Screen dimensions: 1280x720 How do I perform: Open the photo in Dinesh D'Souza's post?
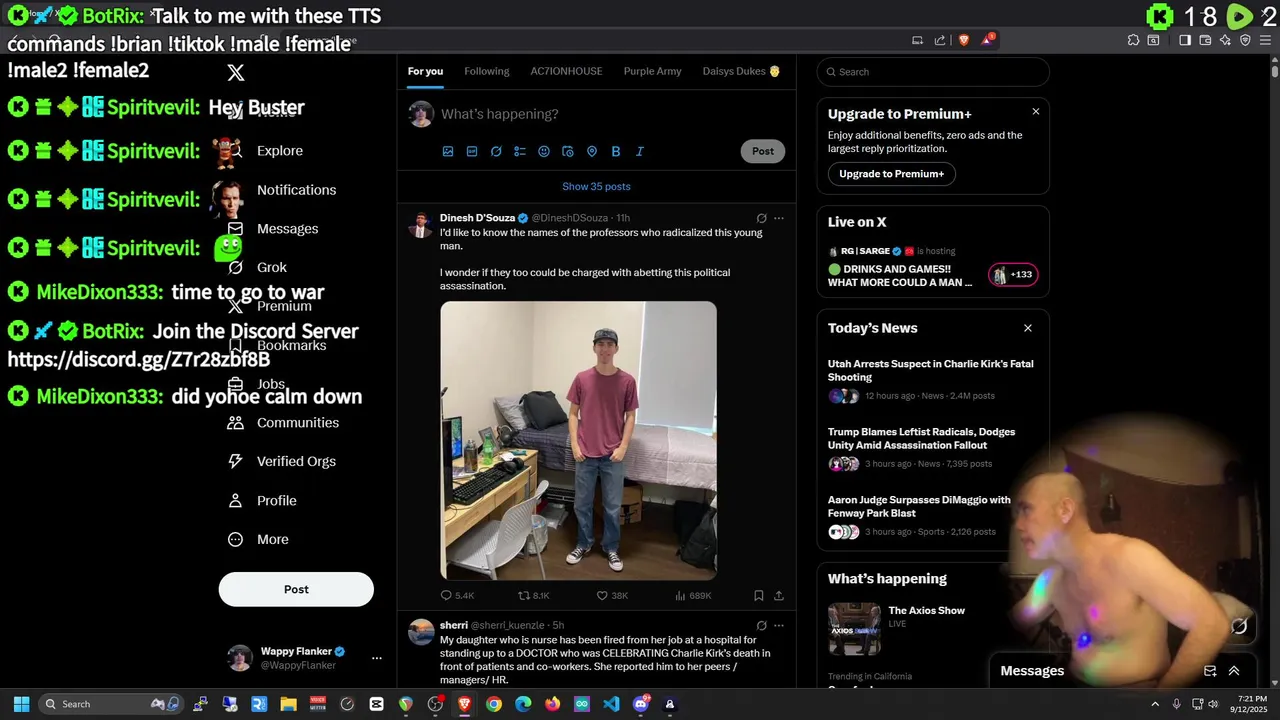tap(578, 441)
